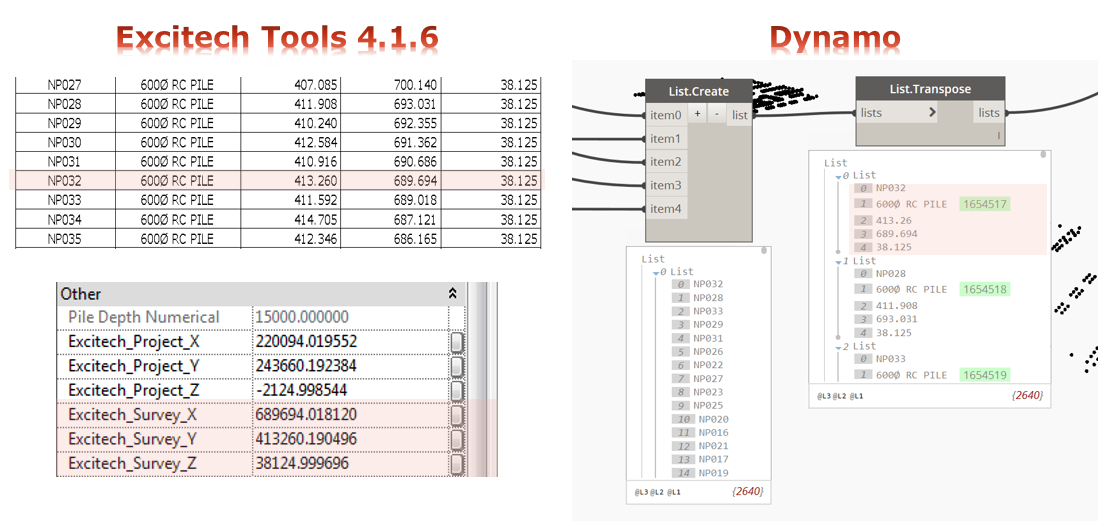Edit the Excitech_Project_Y value 243660.192384
Image resolution: width=1114 pixels, height=529 pixels.
(x=351, y=366)
